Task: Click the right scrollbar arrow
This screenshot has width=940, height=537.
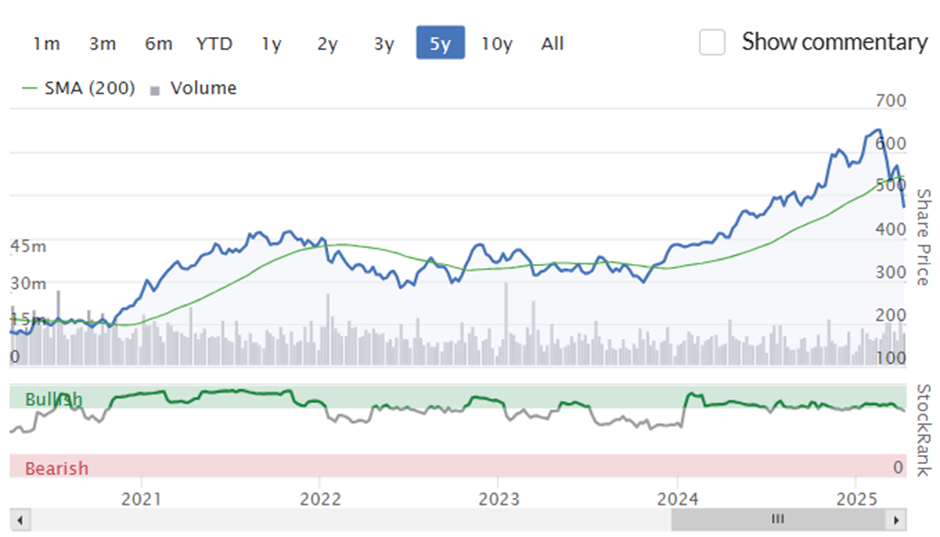Action: pos(896,520)
